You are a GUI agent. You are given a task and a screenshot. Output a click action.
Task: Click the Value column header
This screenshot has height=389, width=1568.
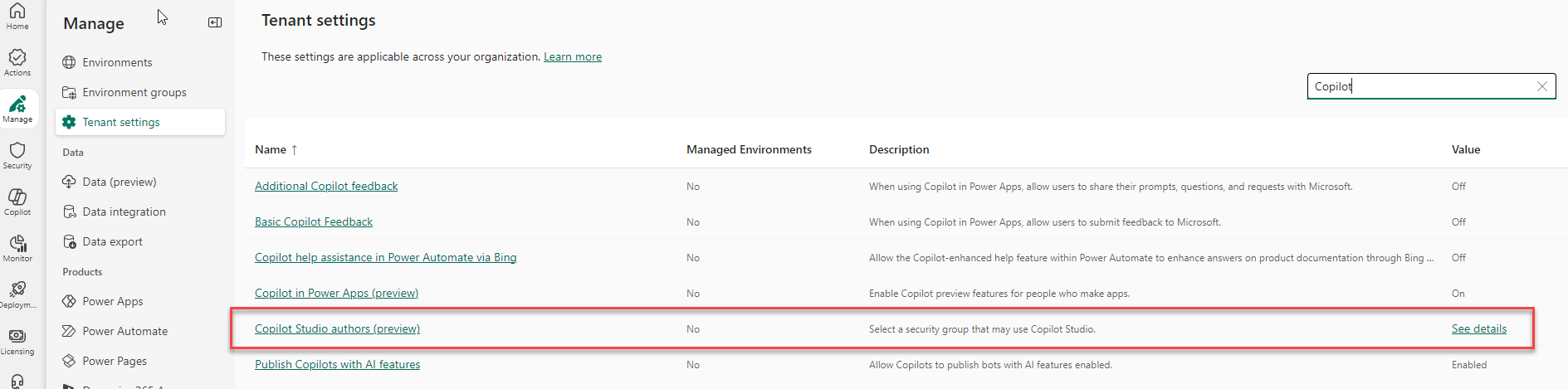point(1466,150)
